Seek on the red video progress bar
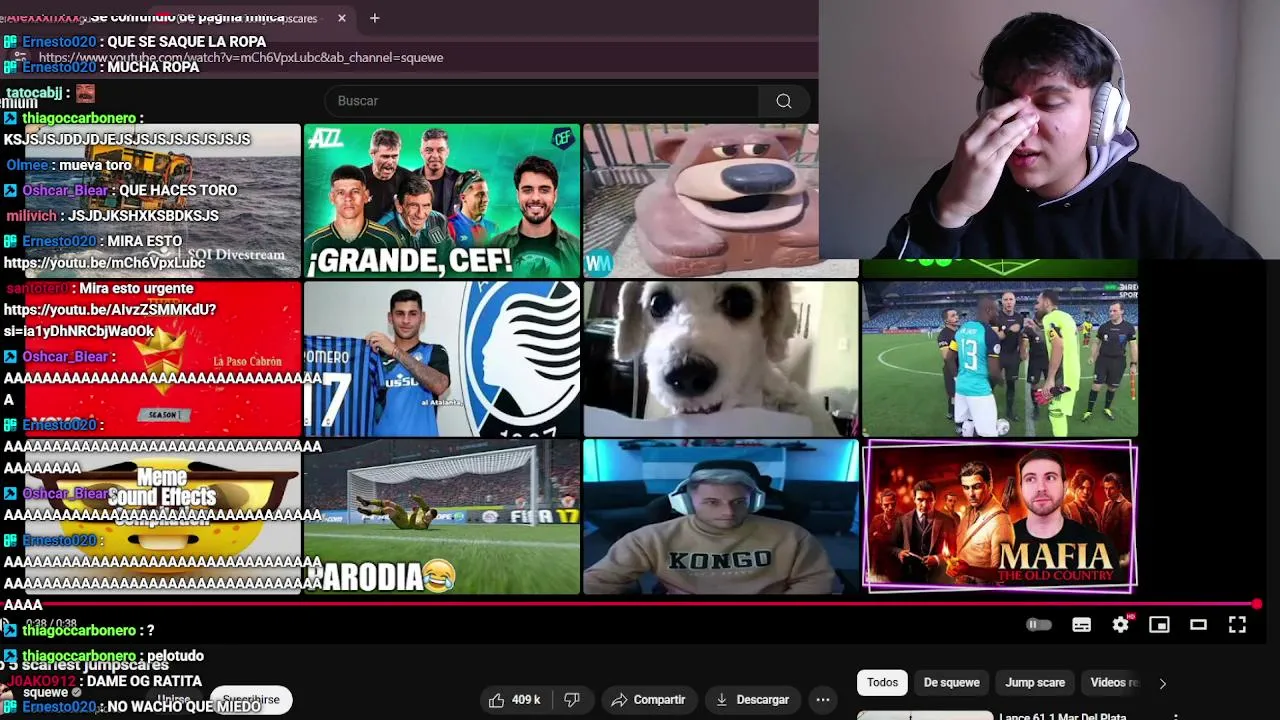 click(630, 604)
